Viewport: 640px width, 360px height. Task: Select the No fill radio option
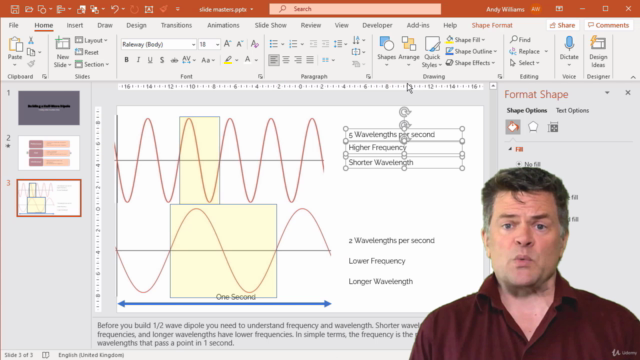pyautogui.click(x=519, y=164)
